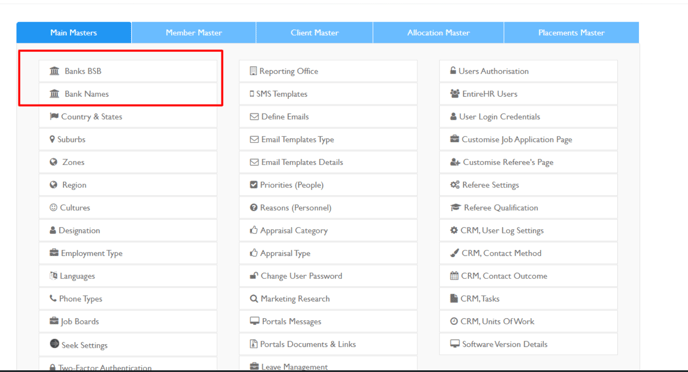Viewport: 688px width, 372px height.
Task: Click the phone icon for Phone Types
Action: click(x=53, y=298)
